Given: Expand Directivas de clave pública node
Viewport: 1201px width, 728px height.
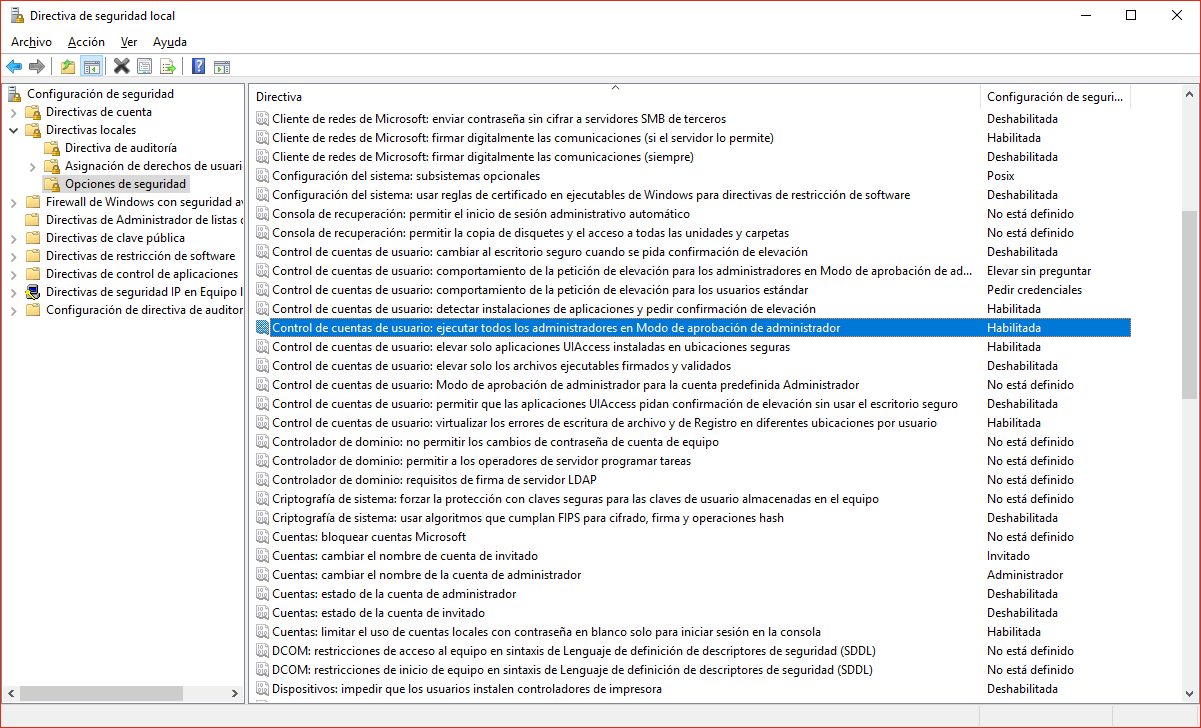Looking at the screenshot, I should [14, 238].
